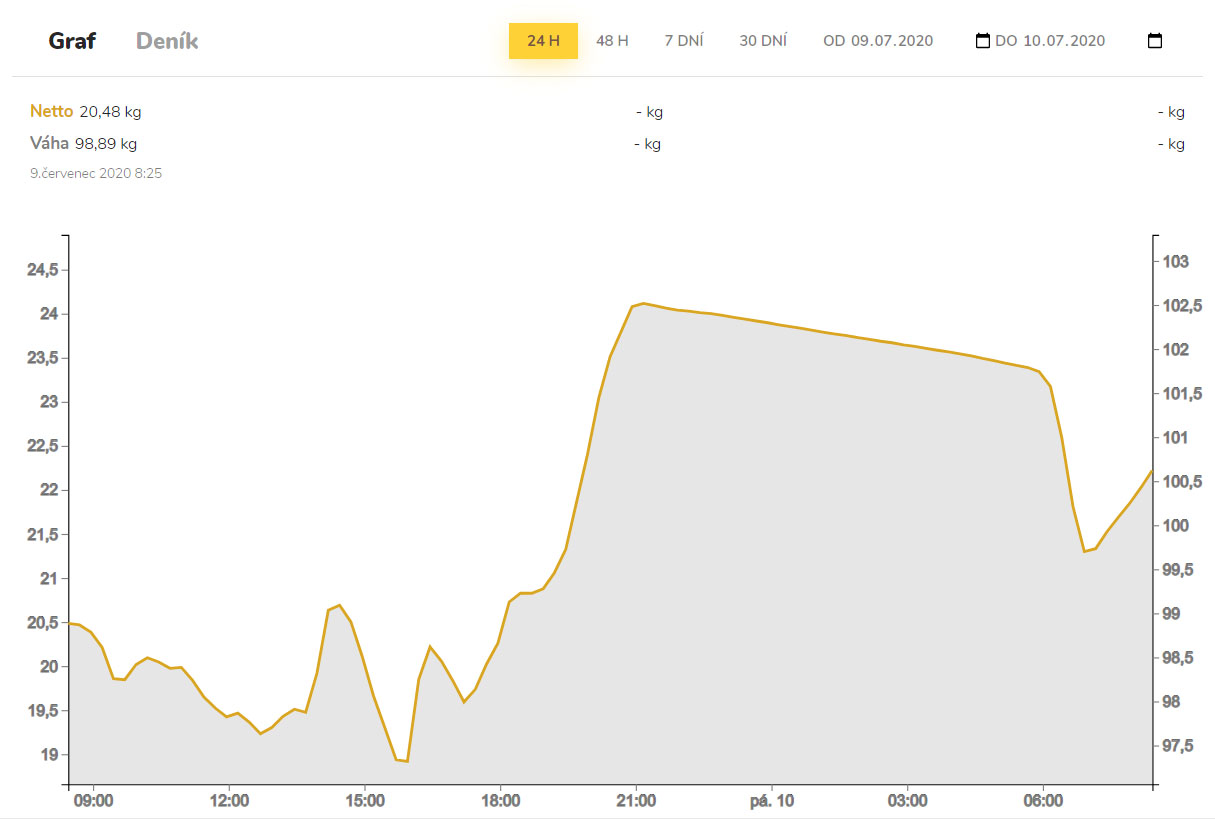1215x819 pixels.
Task: Open calendar icon next to OD 09.07.2020
Action: point(983,41)
